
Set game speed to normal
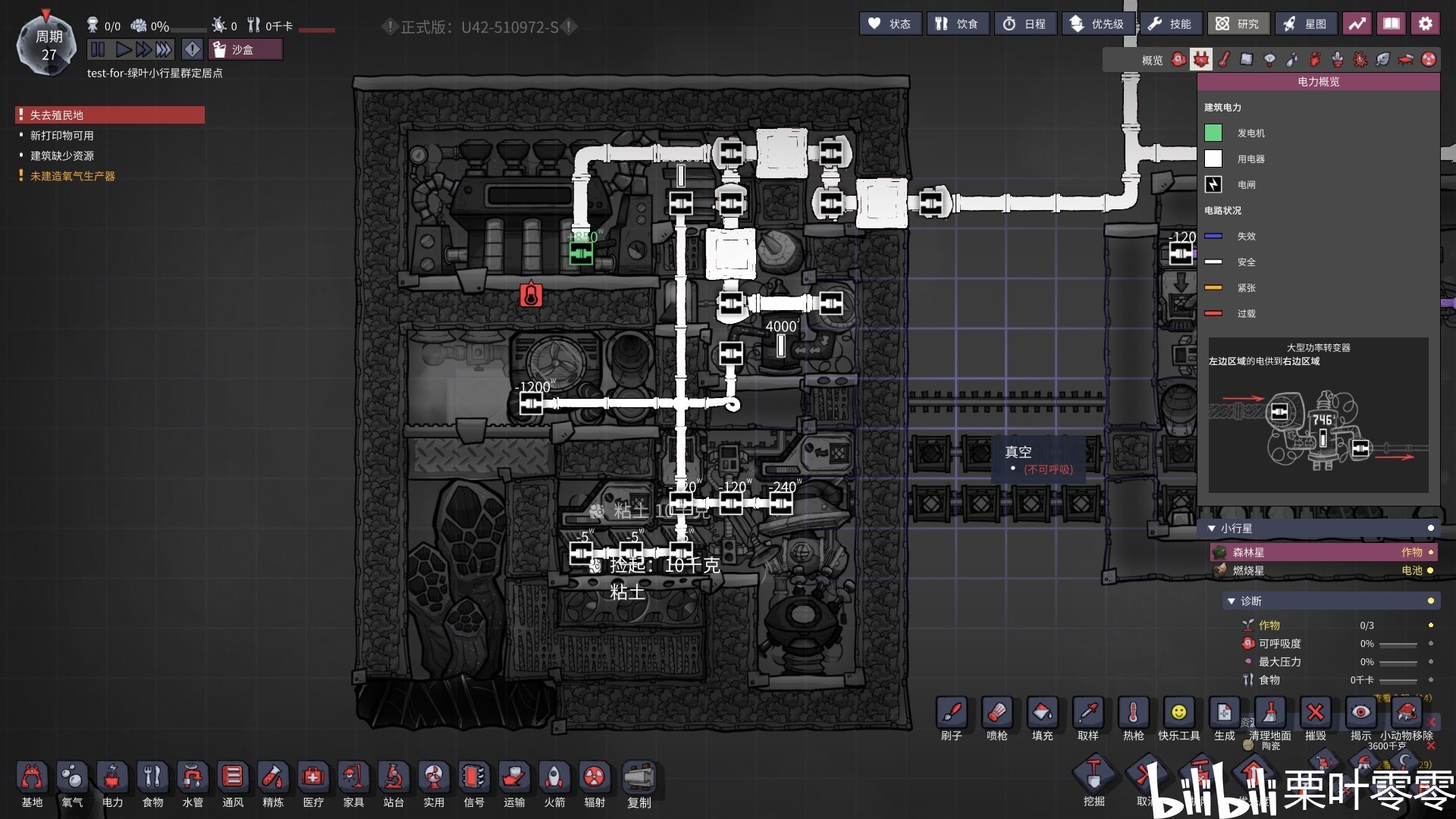point(123,50)
